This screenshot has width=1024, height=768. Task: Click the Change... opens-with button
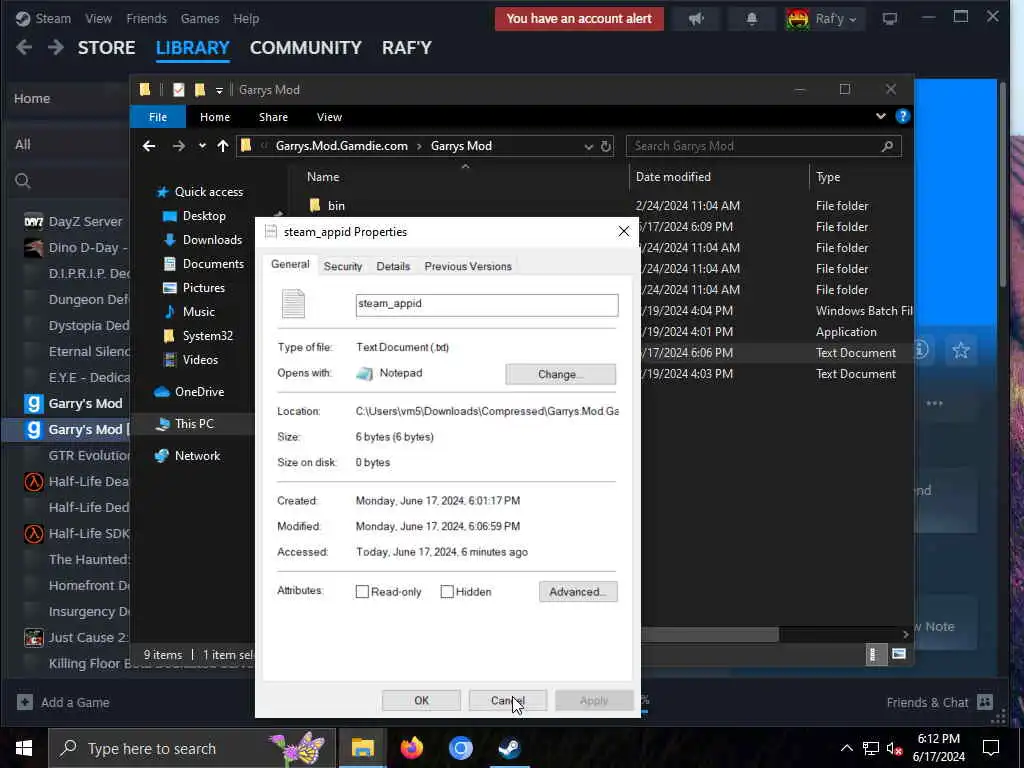(560, 374)
